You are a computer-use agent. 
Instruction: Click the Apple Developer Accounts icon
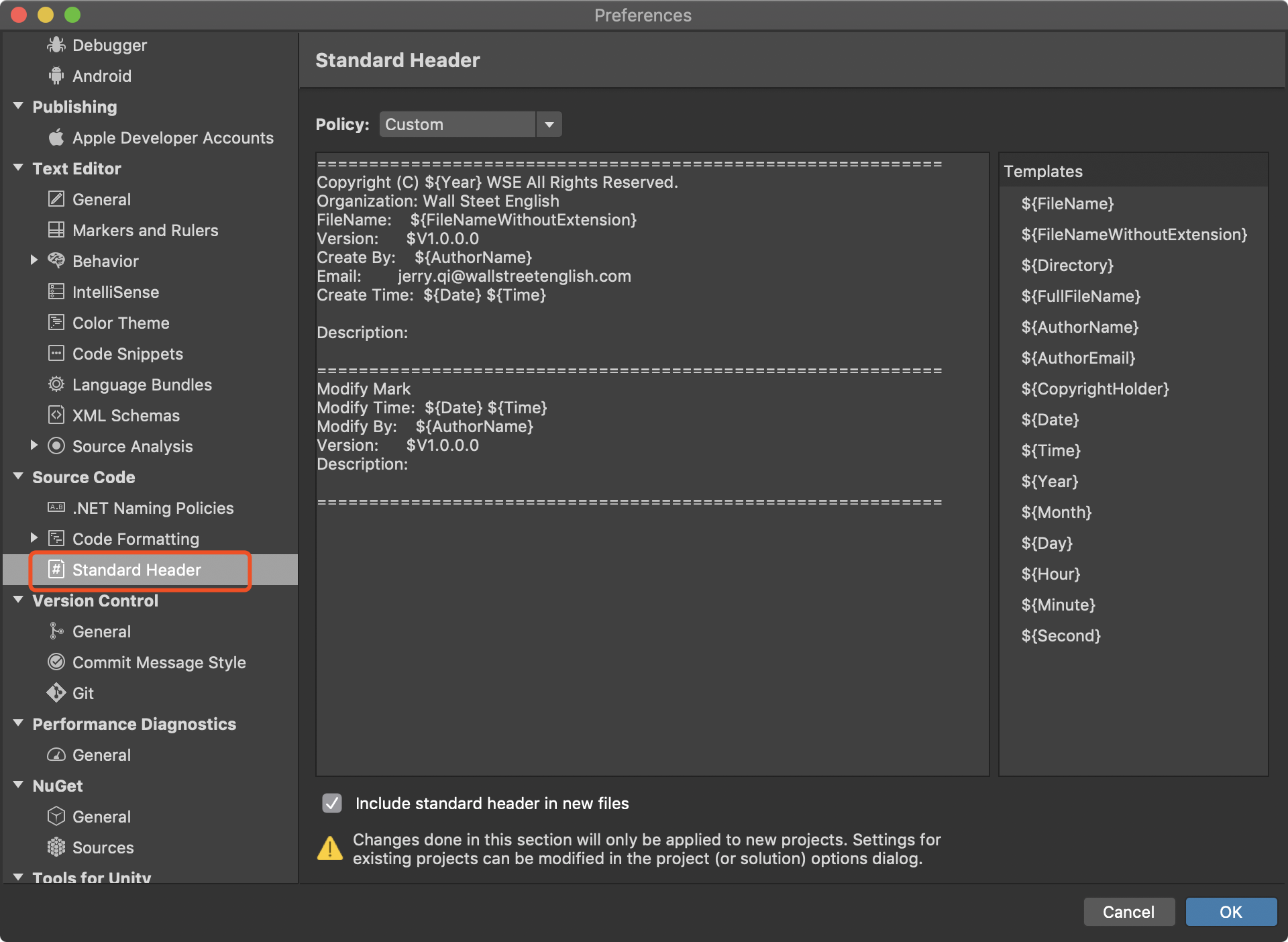[56, 138]
